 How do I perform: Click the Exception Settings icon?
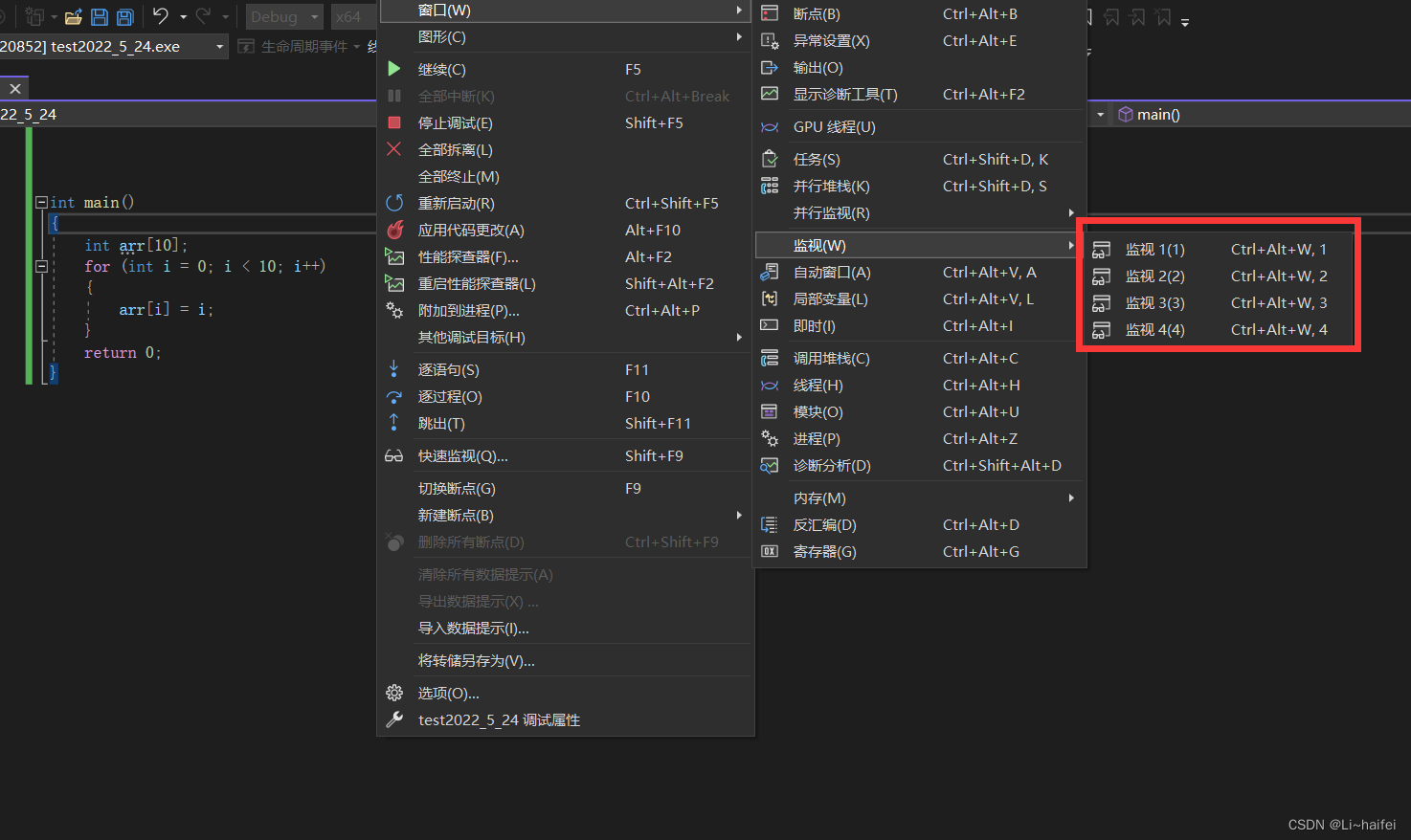[x=769, y=40]
